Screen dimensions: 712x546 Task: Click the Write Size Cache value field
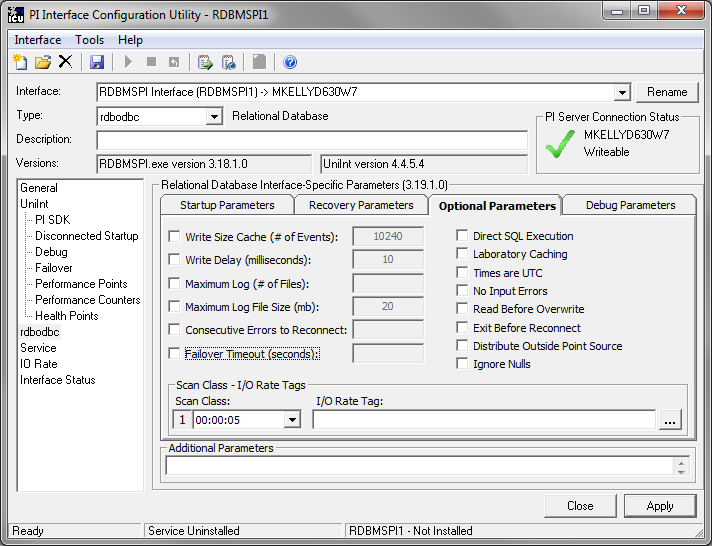tap(388, 236)
